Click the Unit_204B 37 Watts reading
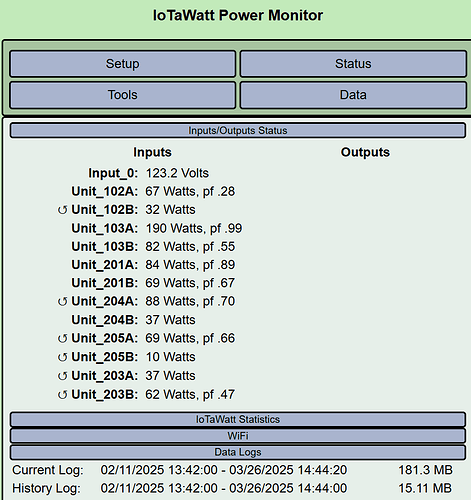 [170, 320]
